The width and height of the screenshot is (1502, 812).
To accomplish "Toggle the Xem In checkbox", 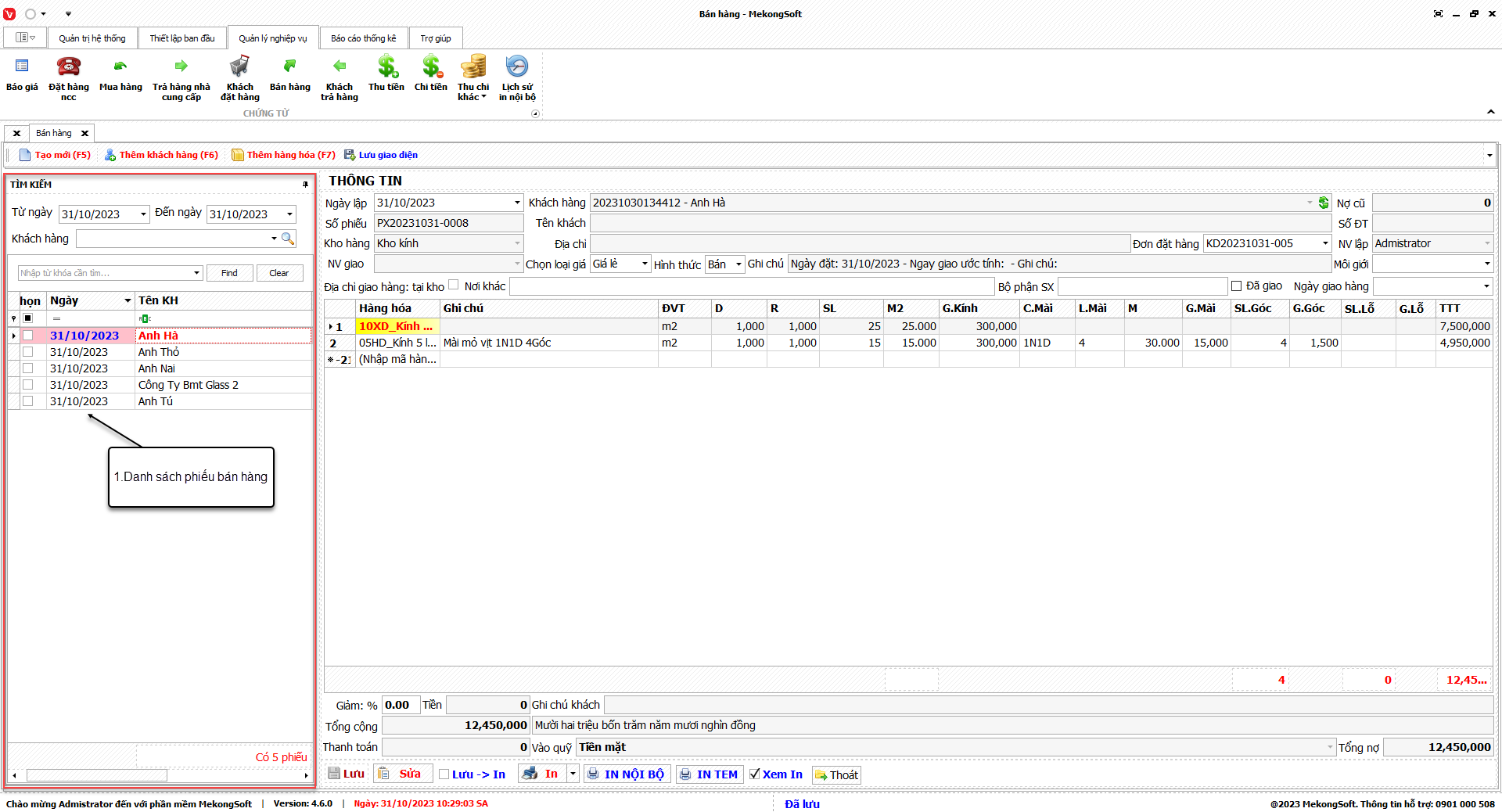I will point(755,774).
